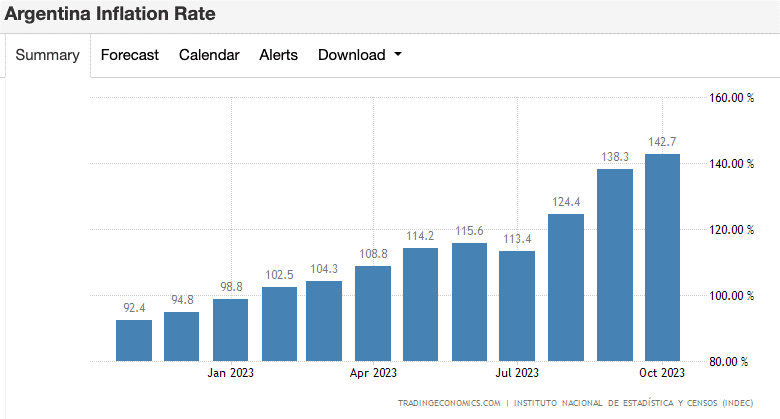Image resolution: width=780 pixels, height=419 pixels.
Task: Select the 102.5 bar in chart
Action: 279,324
